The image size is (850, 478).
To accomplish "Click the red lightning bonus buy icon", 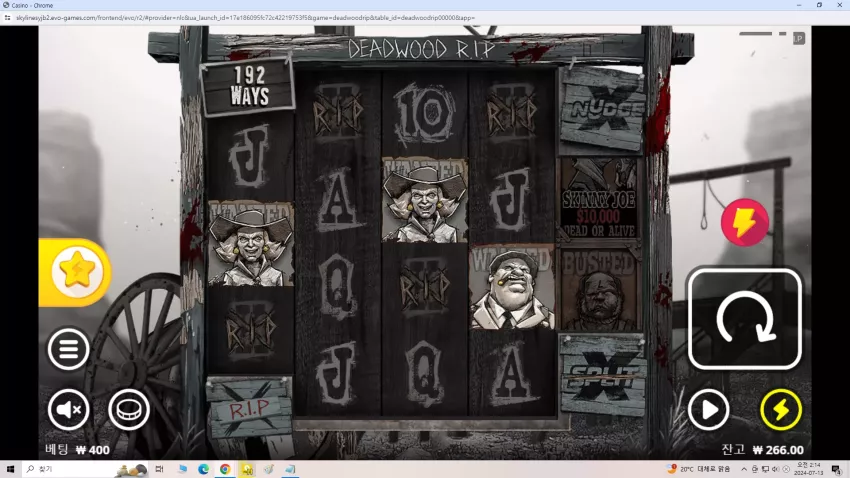I will [x=744, y=222].
